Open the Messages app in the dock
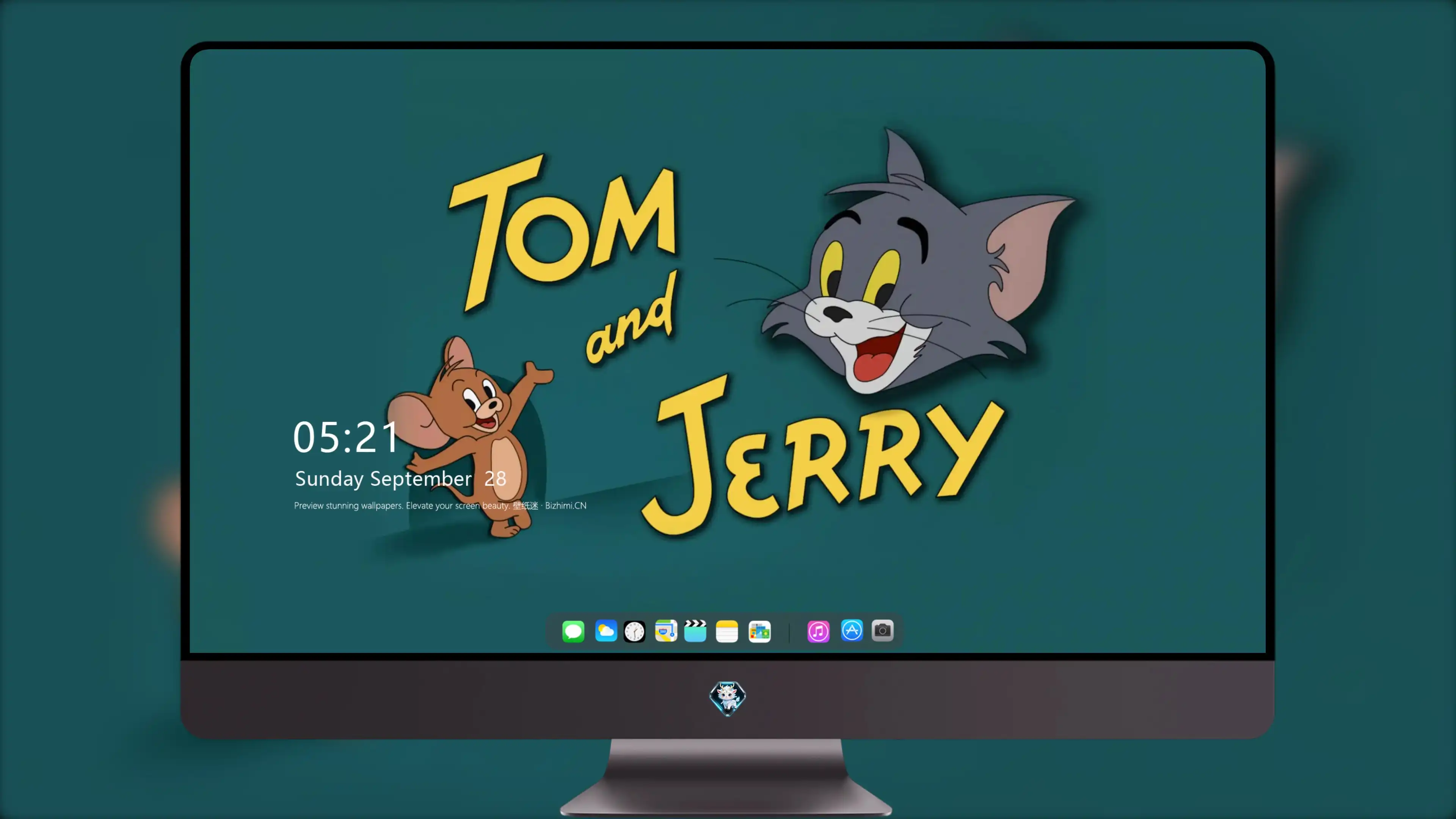 click(x=573, y=631)
